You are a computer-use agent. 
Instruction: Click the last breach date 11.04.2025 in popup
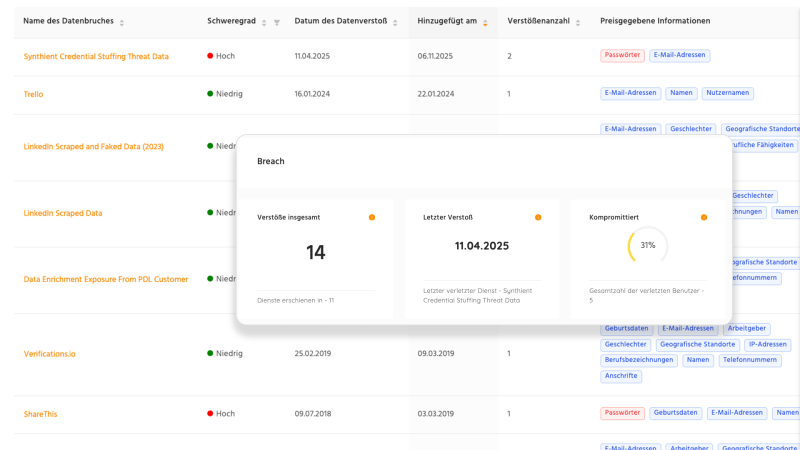[x=482, y=246]
